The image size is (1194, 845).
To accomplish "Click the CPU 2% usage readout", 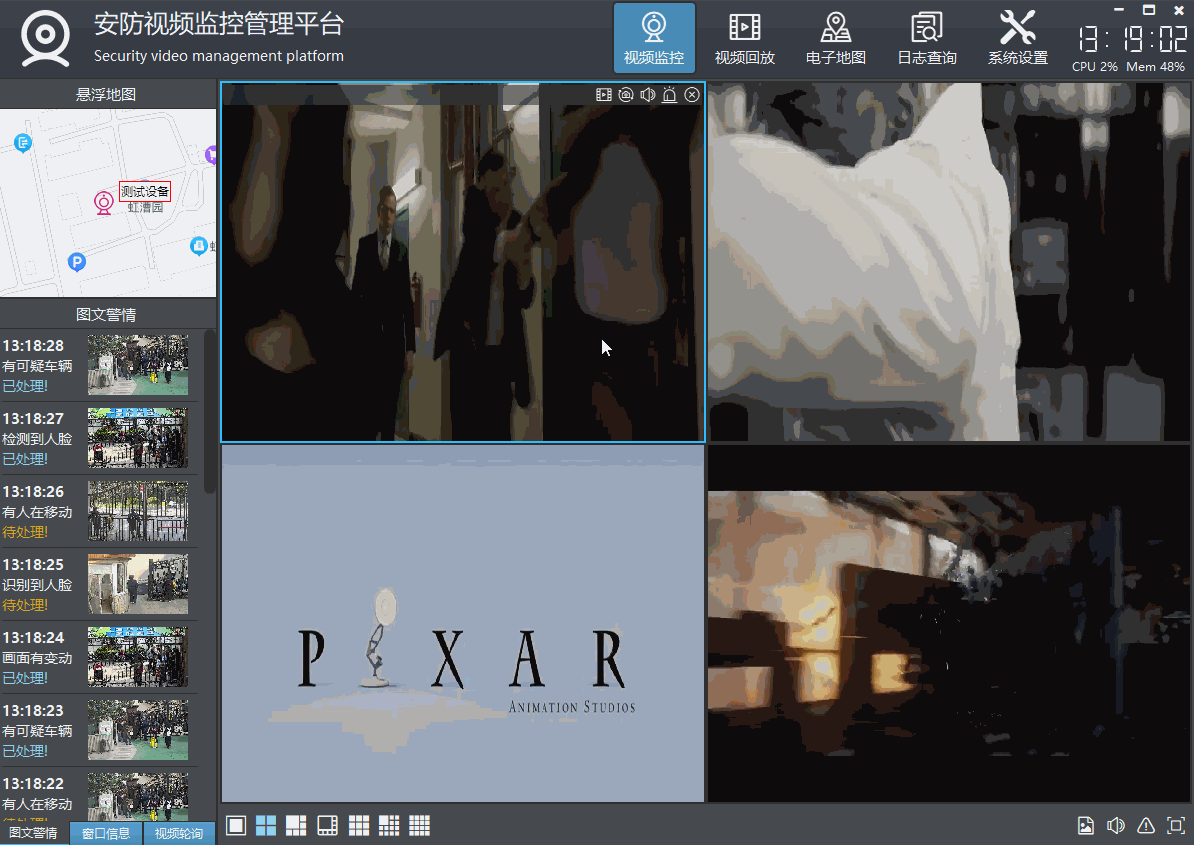I will coord(1094,67).
